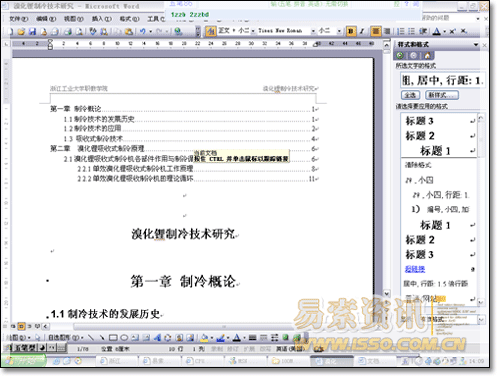Viewport: 500px width, 378px height.
Task: Open the Tools menu
Action: pyautogui.click(x=156, y=19)
